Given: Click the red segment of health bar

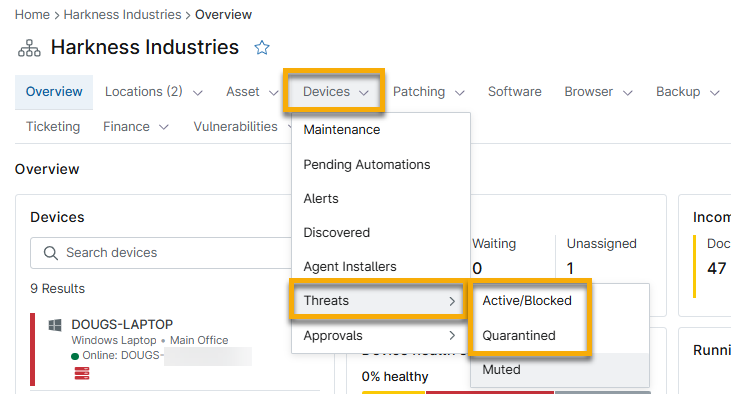Looking at the screenshot, I should tap(490, 392).
